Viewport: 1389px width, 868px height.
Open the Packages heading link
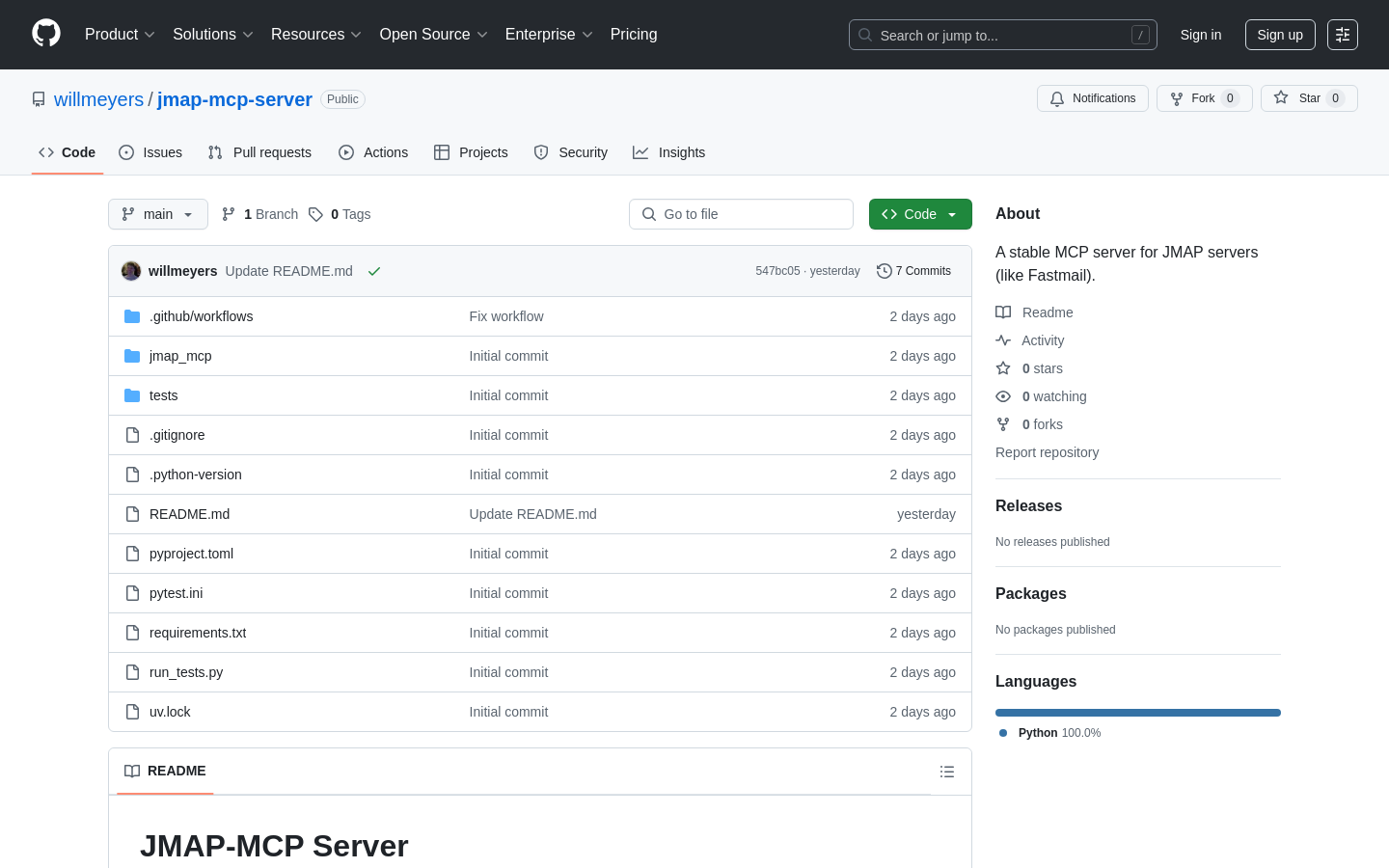pyautogui.click(x=1031, y=594)
